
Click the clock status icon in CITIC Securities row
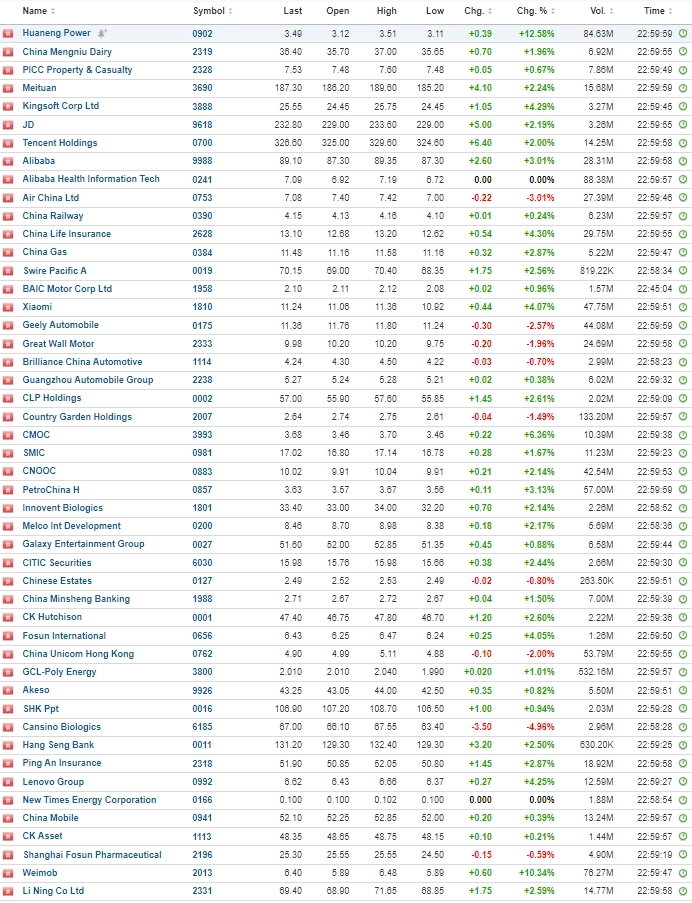pyautogui.click(x=683, y=563)
